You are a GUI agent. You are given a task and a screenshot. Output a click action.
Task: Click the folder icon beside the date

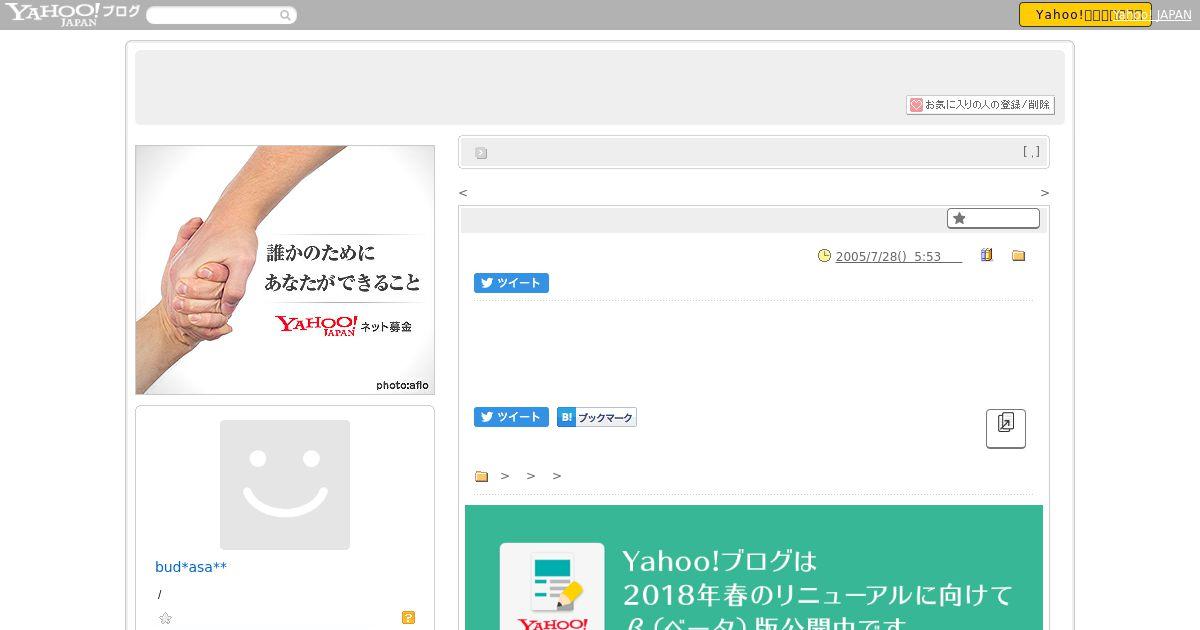[1018, 256]
